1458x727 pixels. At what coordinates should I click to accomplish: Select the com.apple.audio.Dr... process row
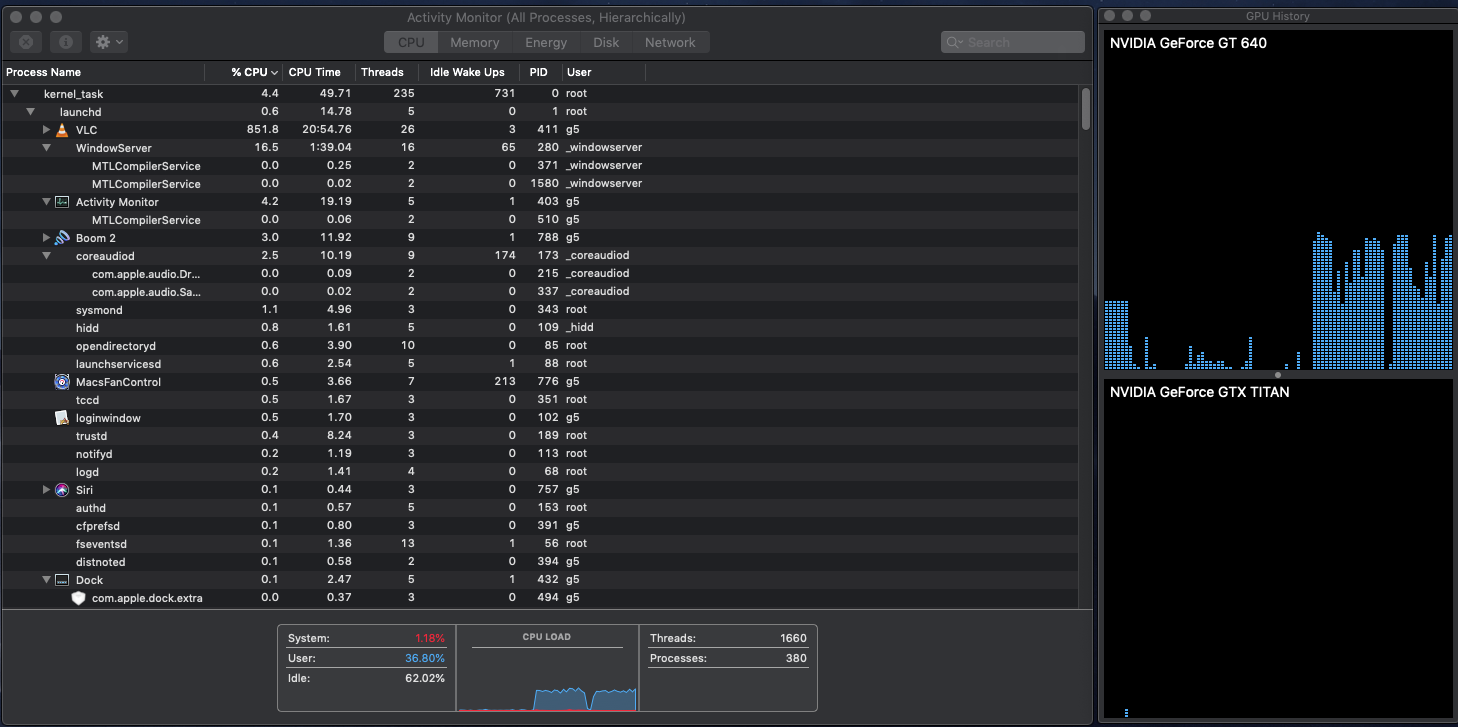[x=540, y=274]
